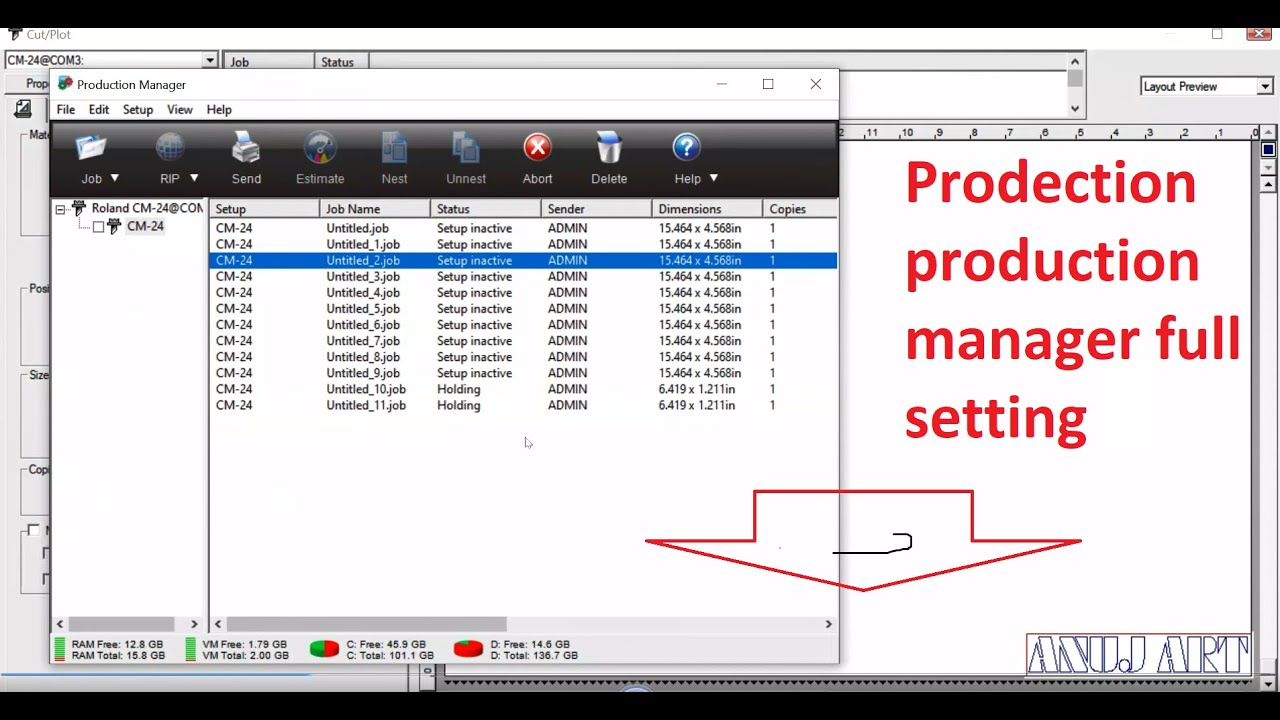Click the D: drive pie chart indicator
Image resolution: width=1280 pixels, height=720 pixels.
tap(469, 649)
